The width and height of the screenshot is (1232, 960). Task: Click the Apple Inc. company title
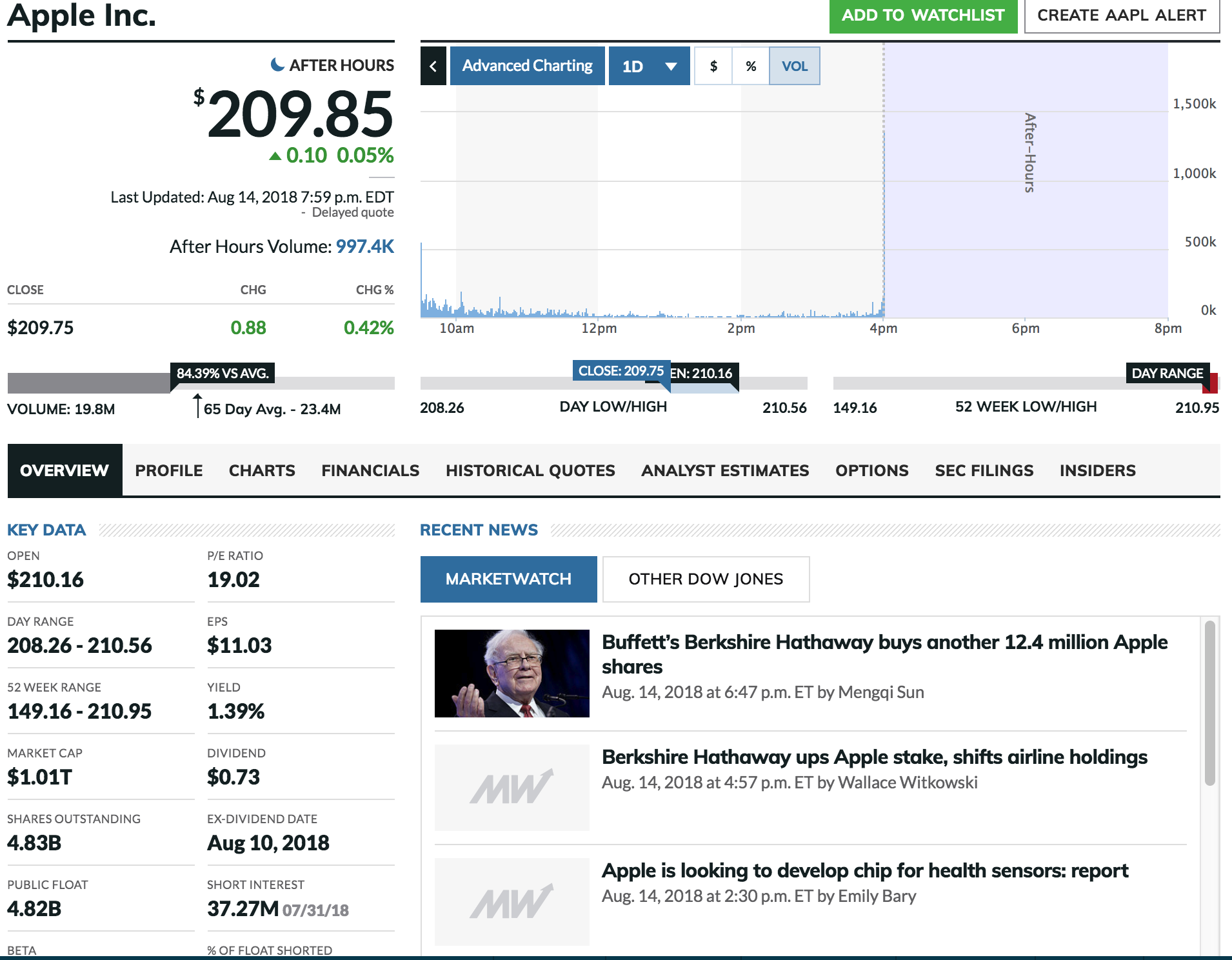pos(82,15)
